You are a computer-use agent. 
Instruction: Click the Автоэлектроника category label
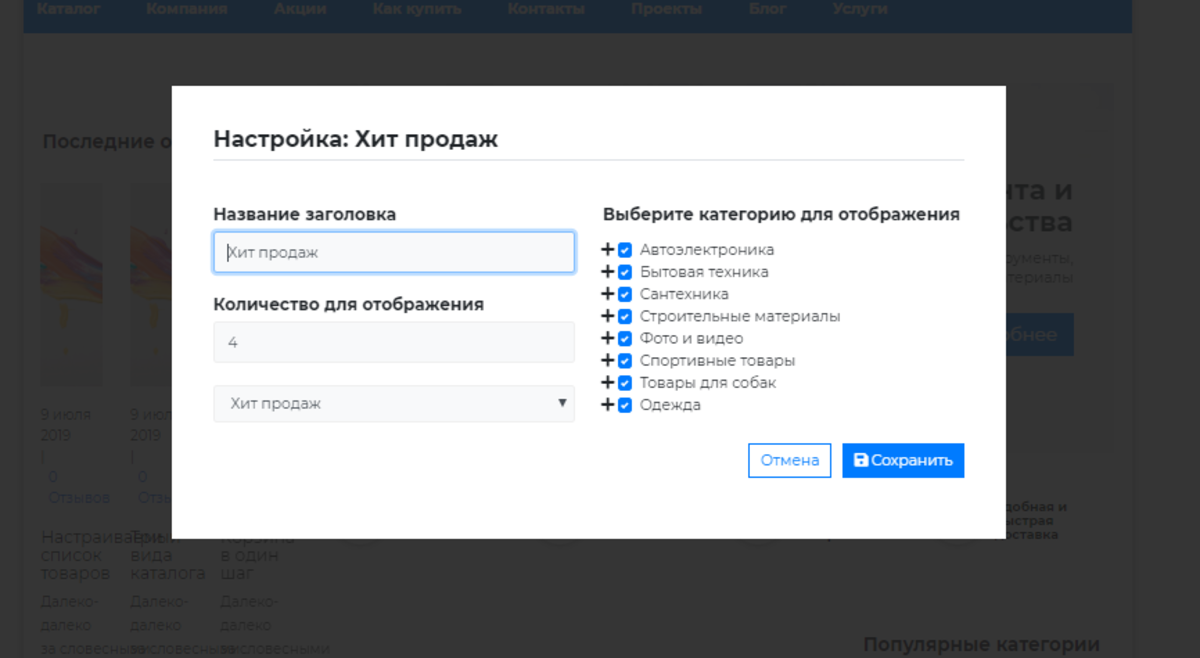coord(707,250)
